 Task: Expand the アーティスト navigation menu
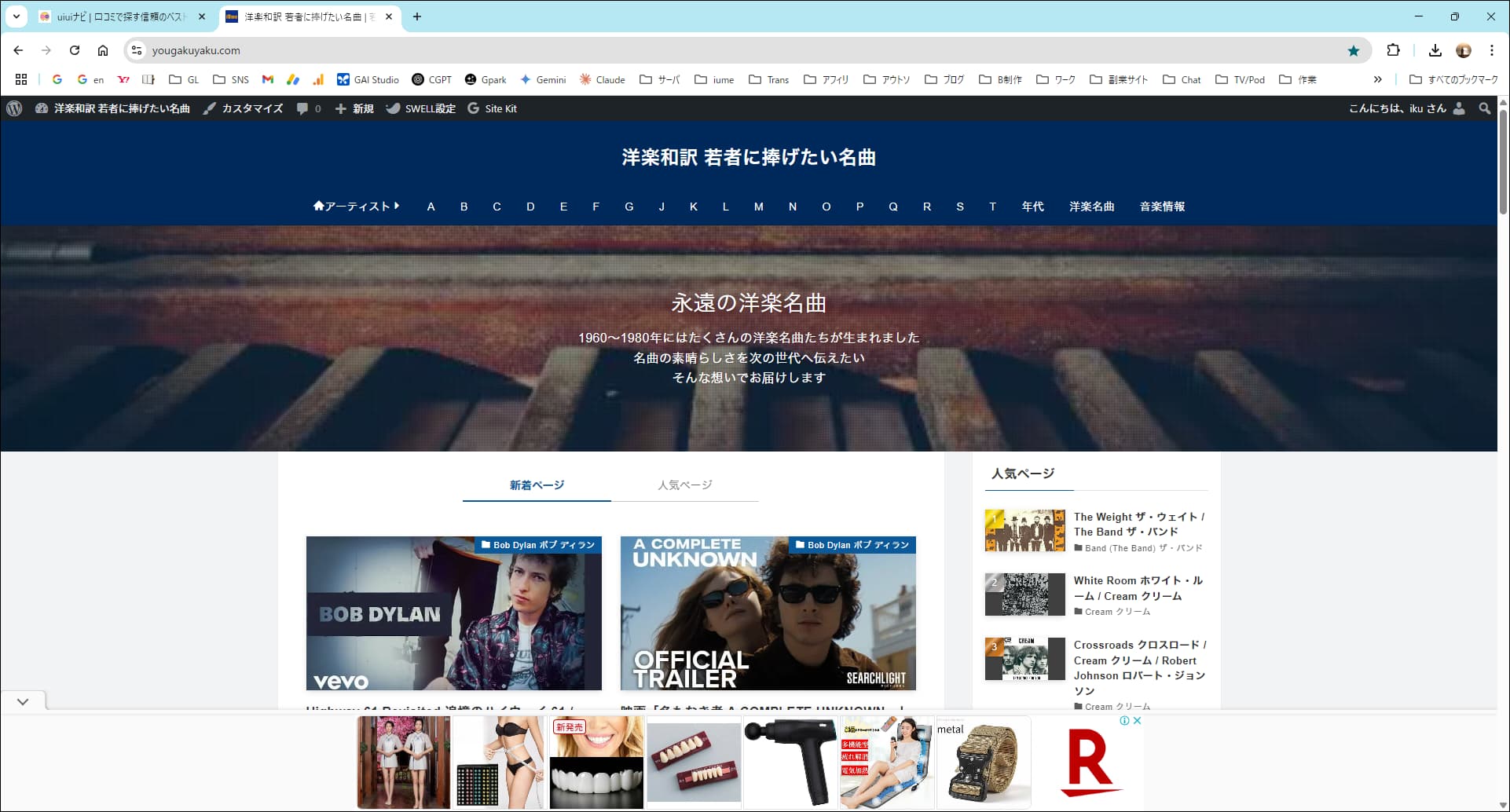[x=356, y=206]
